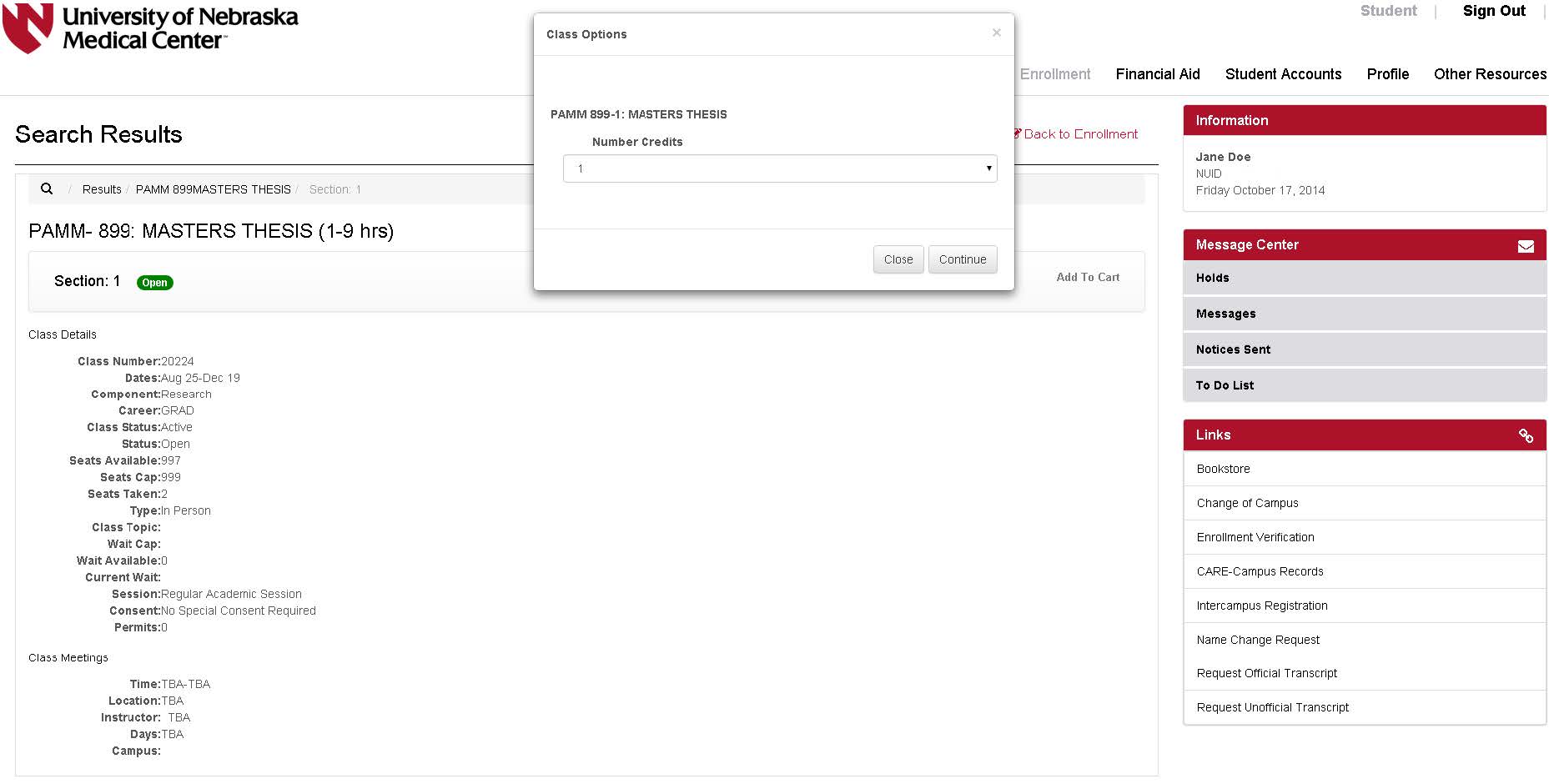Click the chain link icon on Links panel
The image size is (1549, 784).
pyautogui.click(x=1526, y=435)
